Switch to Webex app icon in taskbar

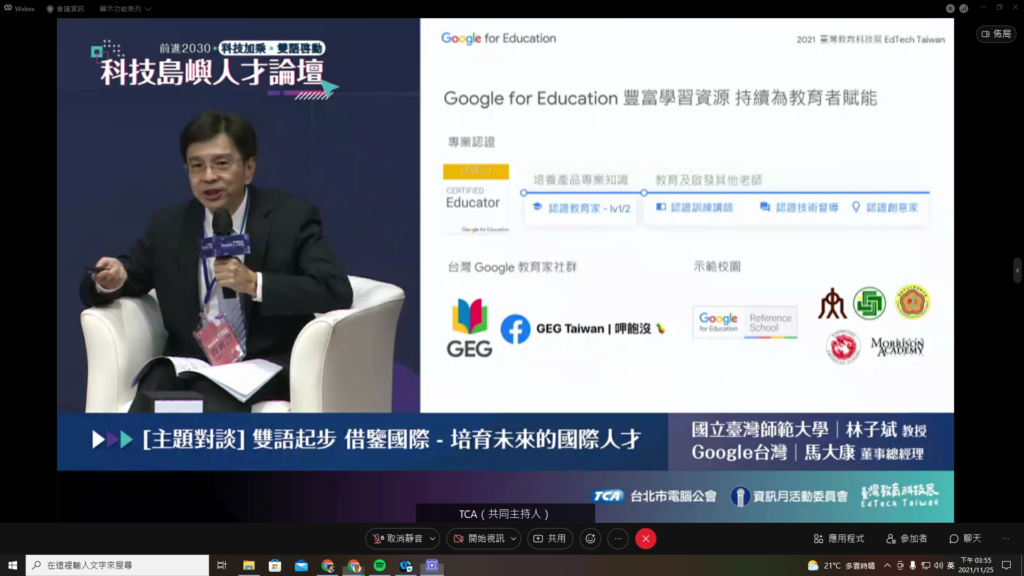pyautogui.click(x=406, y=566)
